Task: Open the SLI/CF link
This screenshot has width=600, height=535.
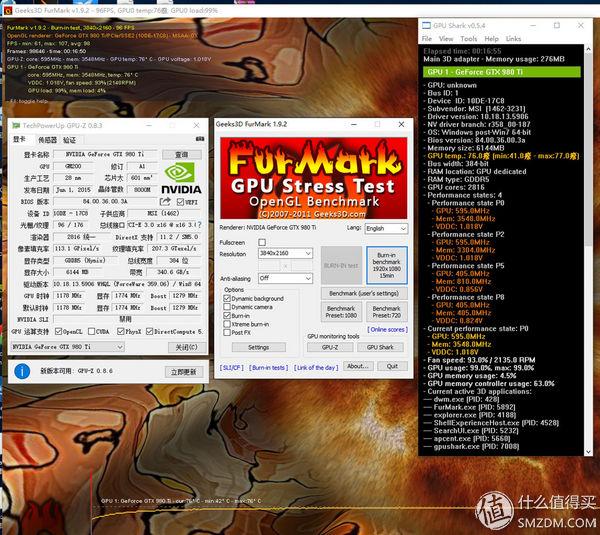Action: (x=232, y=367)
